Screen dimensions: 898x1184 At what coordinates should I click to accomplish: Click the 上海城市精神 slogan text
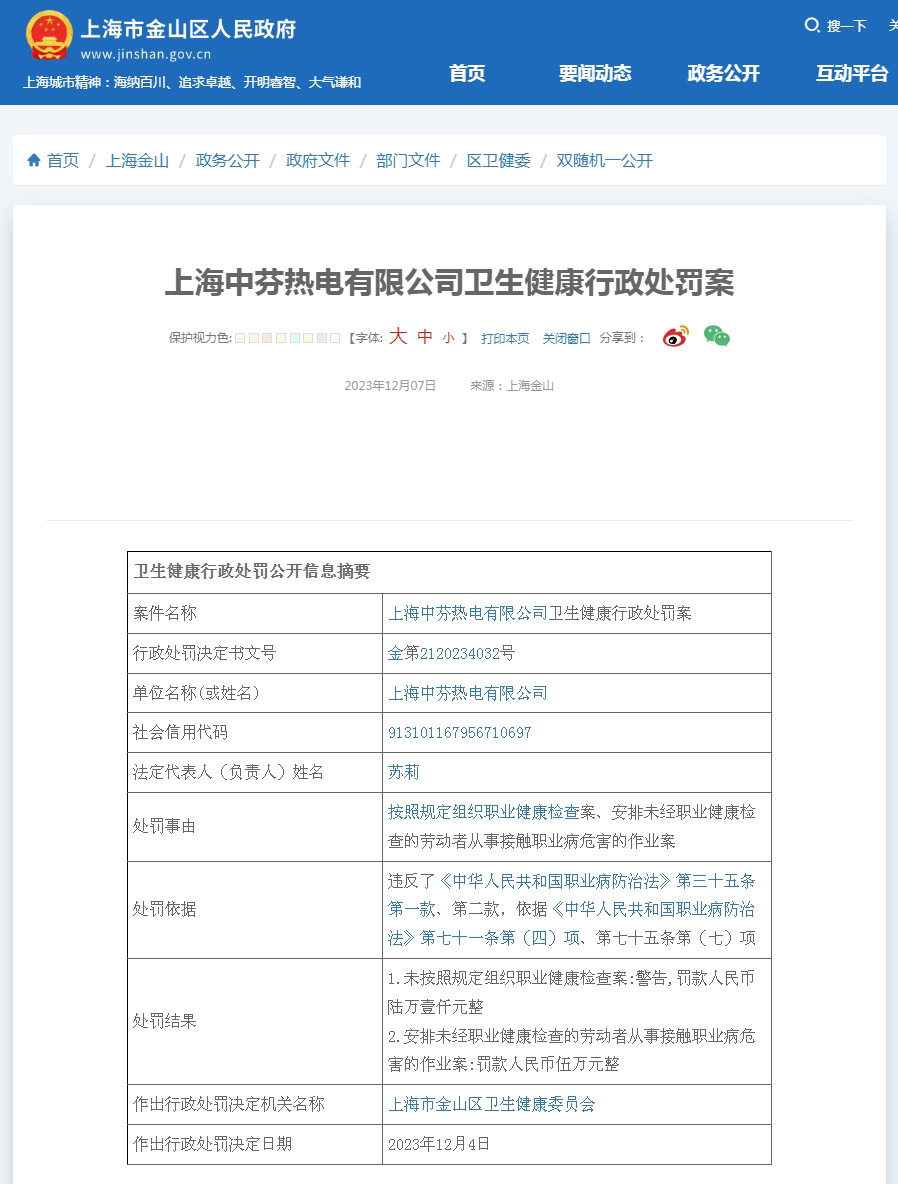pyautogui.click(x=192, y=82)
